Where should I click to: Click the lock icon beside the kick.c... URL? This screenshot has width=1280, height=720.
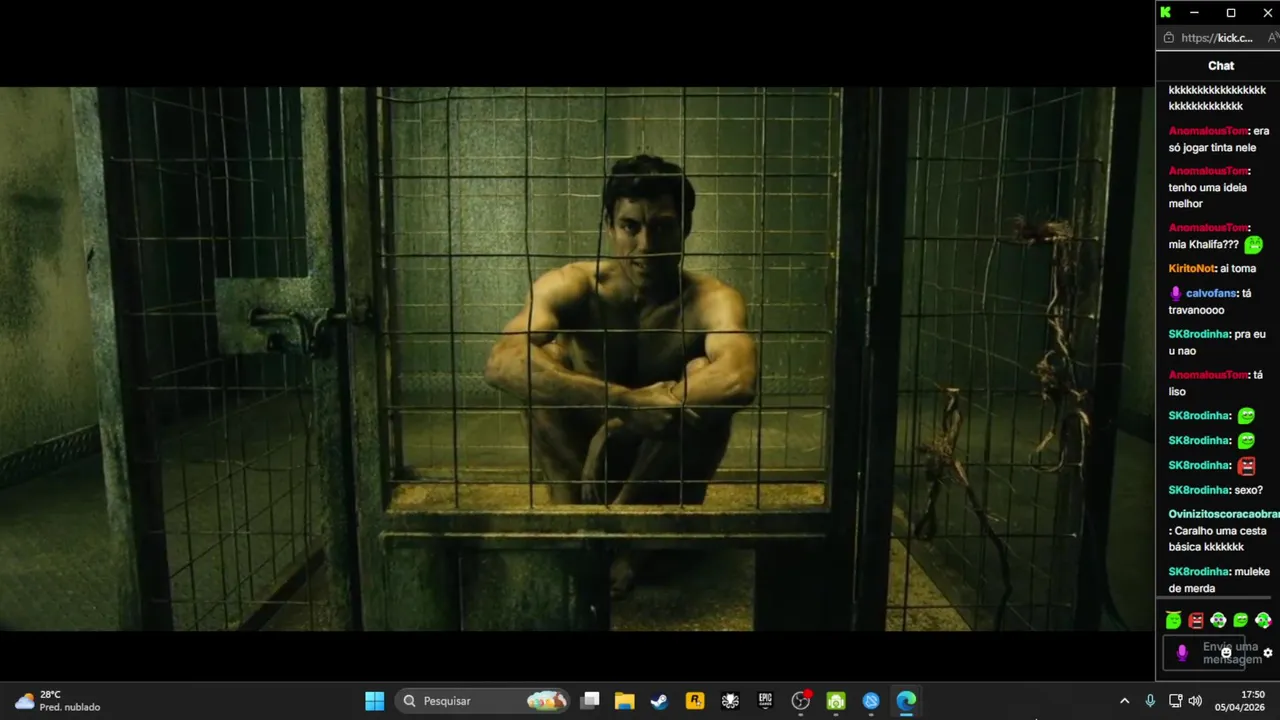tap(1169, 38)
